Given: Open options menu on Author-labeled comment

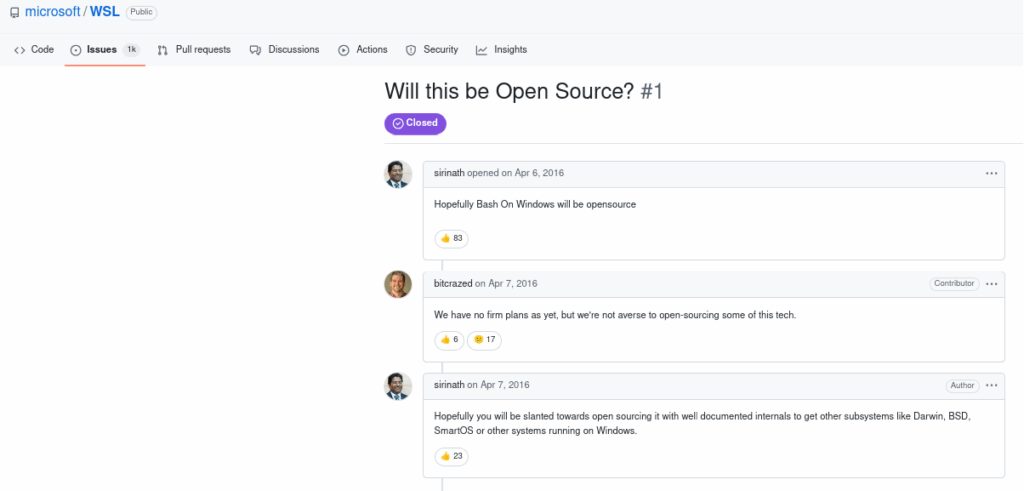Looking at the screenshot, I should (991, 385).
